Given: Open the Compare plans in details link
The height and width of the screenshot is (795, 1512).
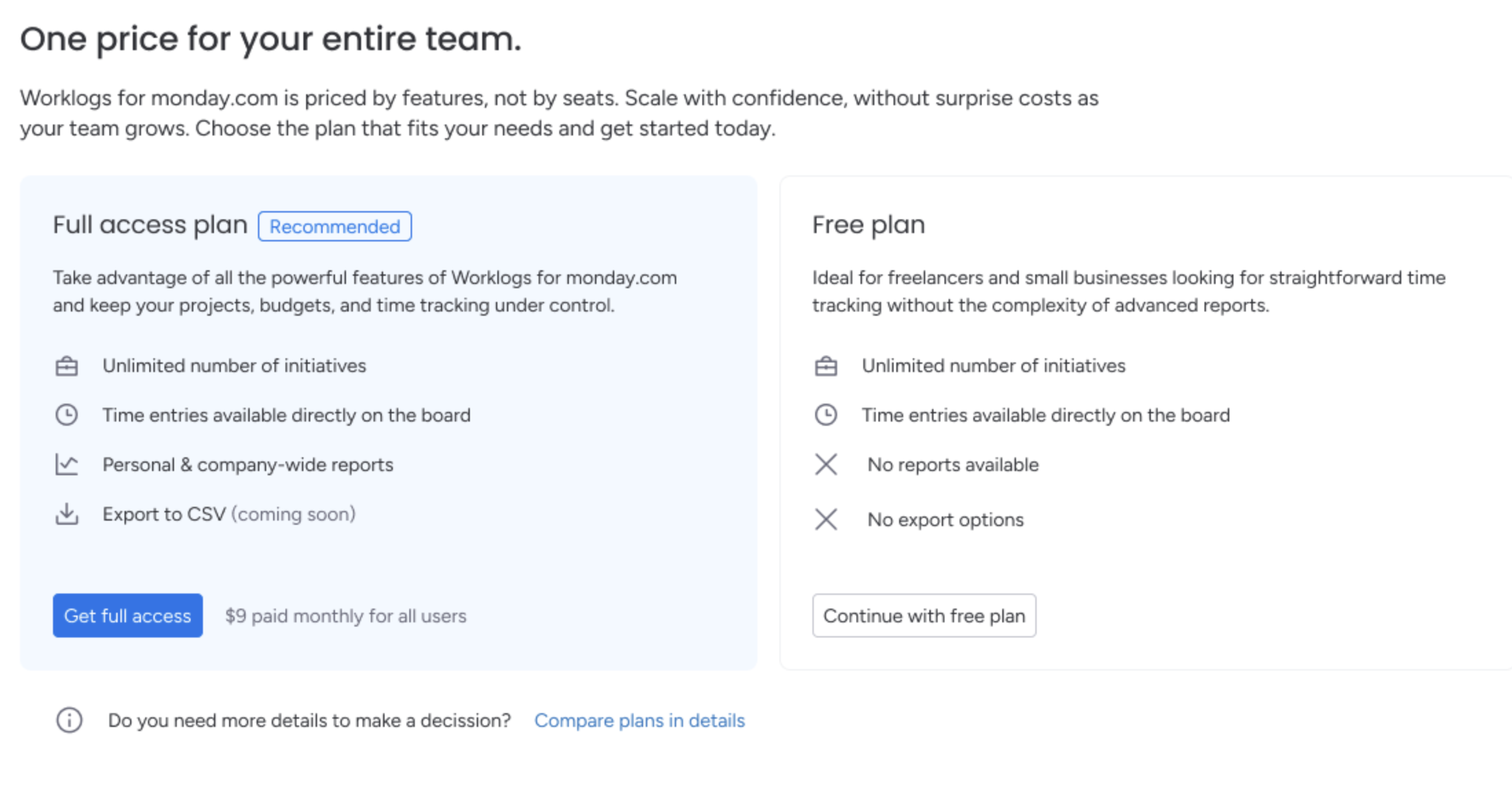Looking at the screenshot, I should point(640,720).
